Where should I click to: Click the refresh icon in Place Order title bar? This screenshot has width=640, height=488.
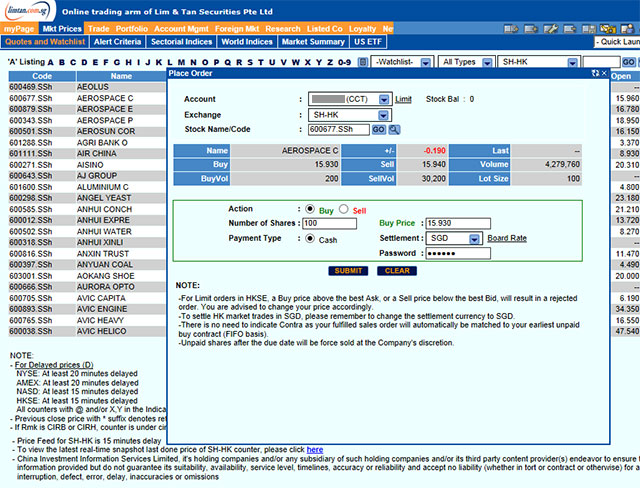tap(596, 73)
